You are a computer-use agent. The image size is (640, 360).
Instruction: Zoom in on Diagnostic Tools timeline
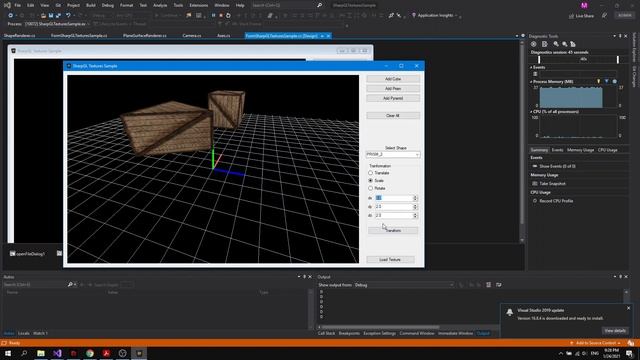point(556,44)
